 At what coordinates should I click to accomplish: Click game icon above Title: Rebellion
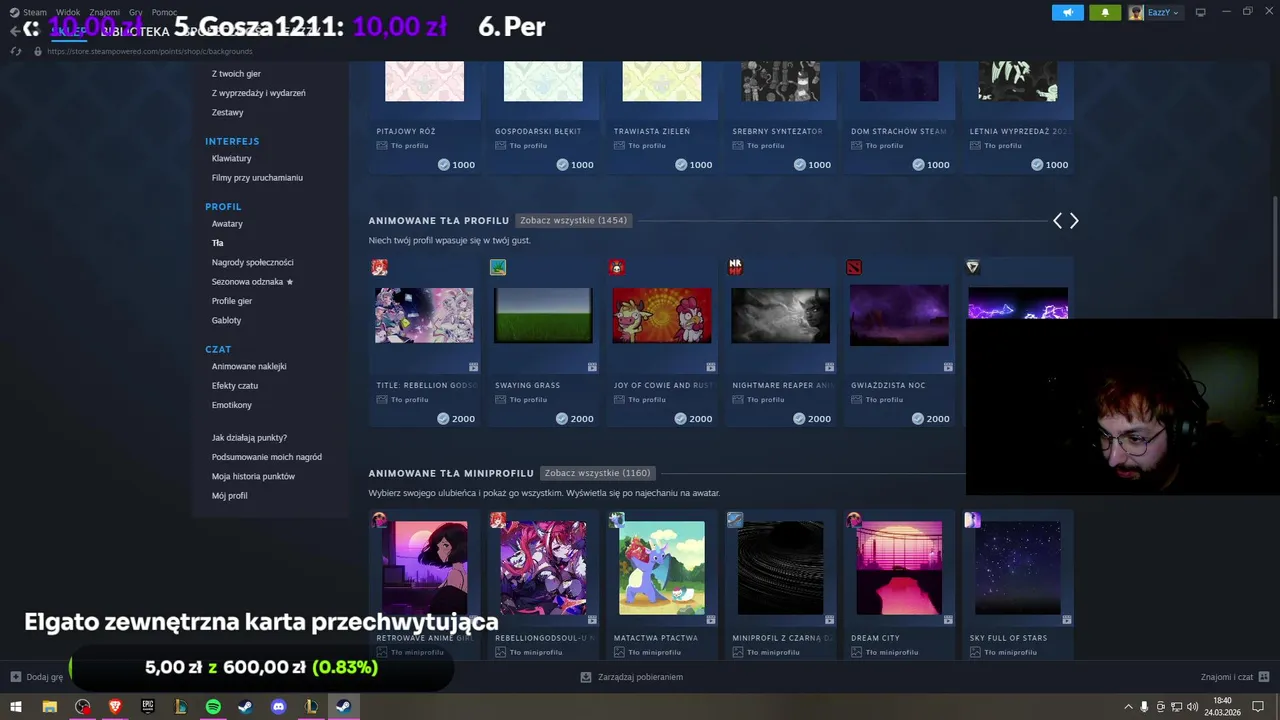pos(379,267)
